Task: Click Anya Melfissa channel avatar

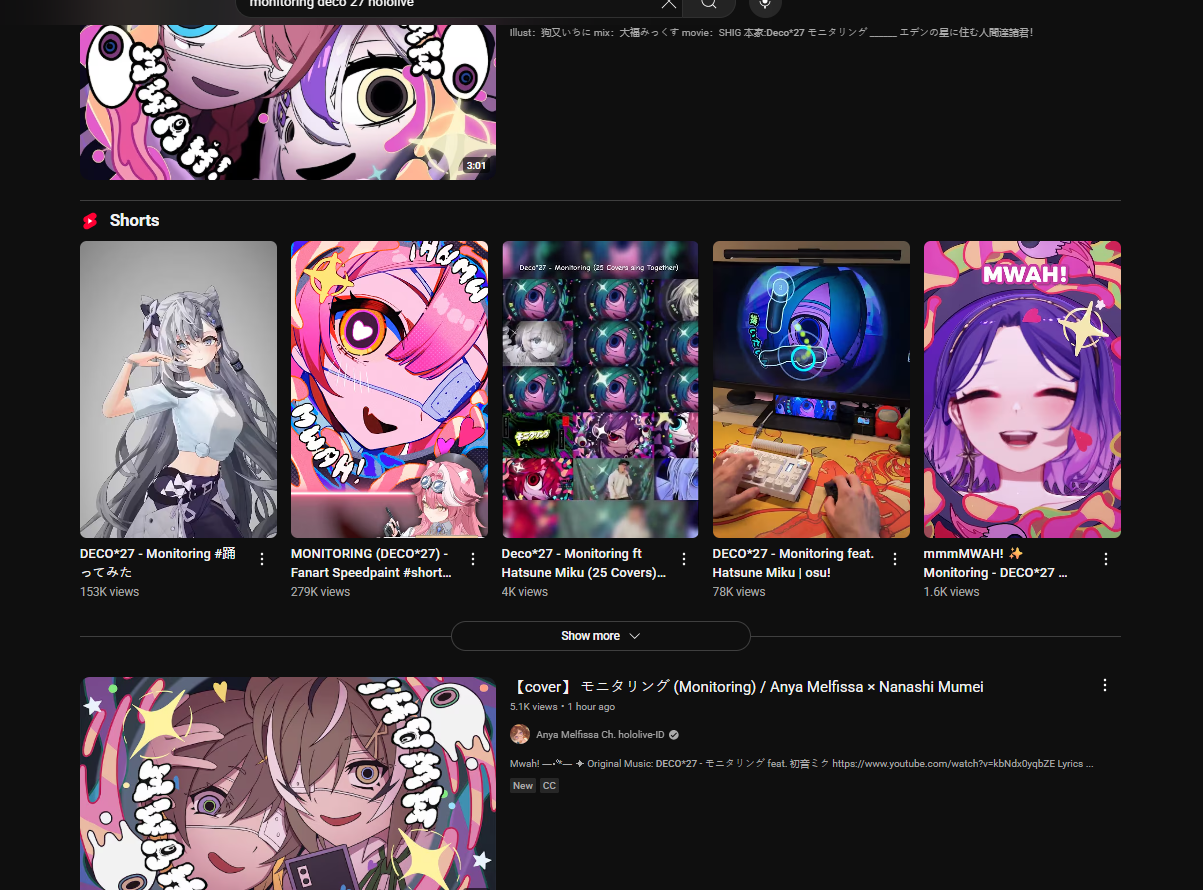Action: [x=520, y=734]
